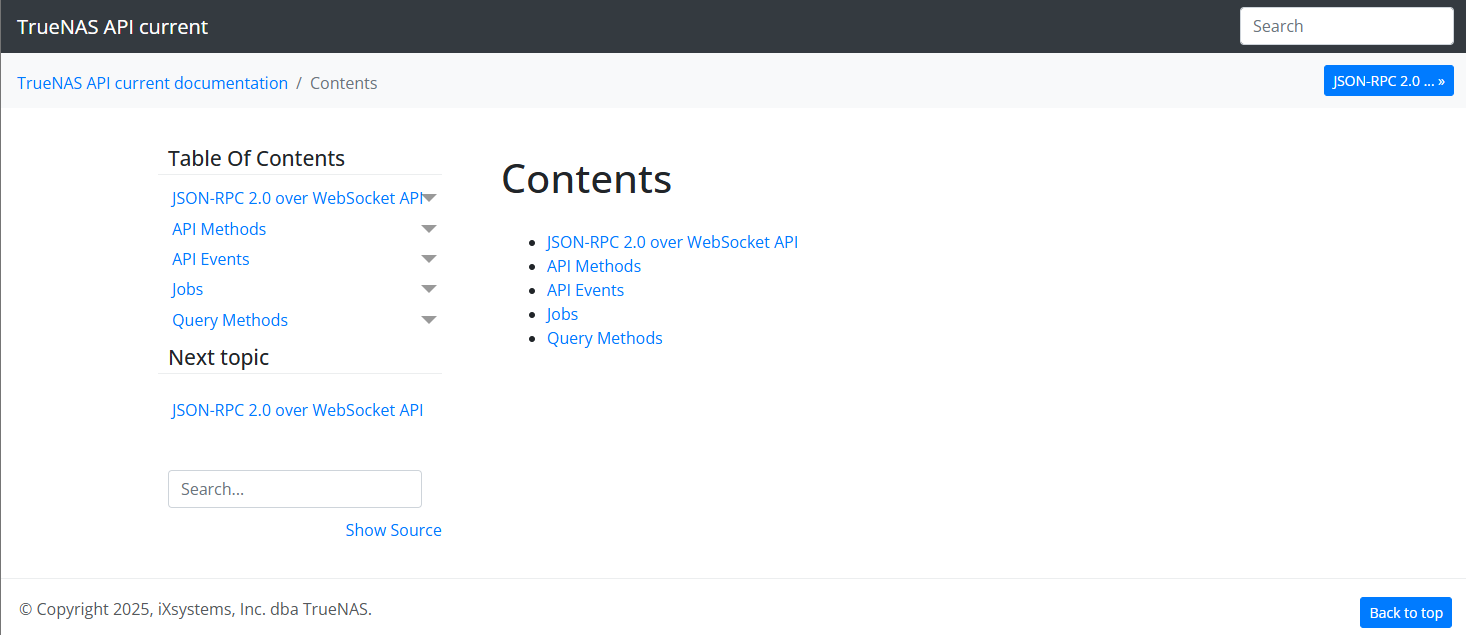Click the TrueNAS API current header title
Screen dimensions: 1466x635
click(112, 26)
